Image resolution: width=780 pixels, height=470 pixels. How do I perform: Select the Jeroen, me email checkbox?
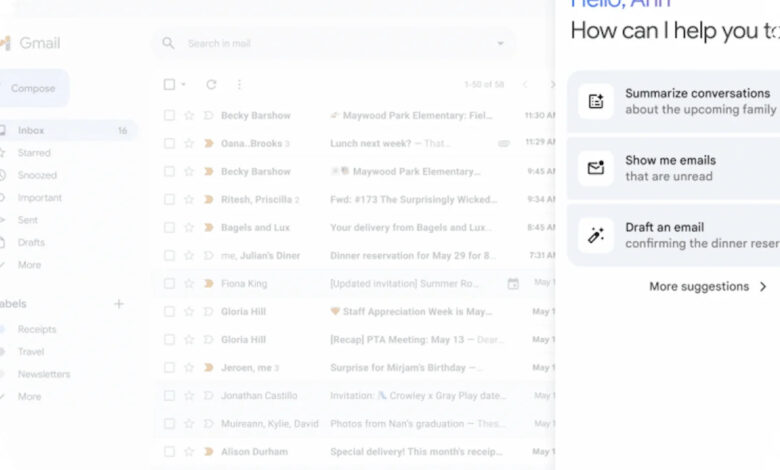[169, 368]
